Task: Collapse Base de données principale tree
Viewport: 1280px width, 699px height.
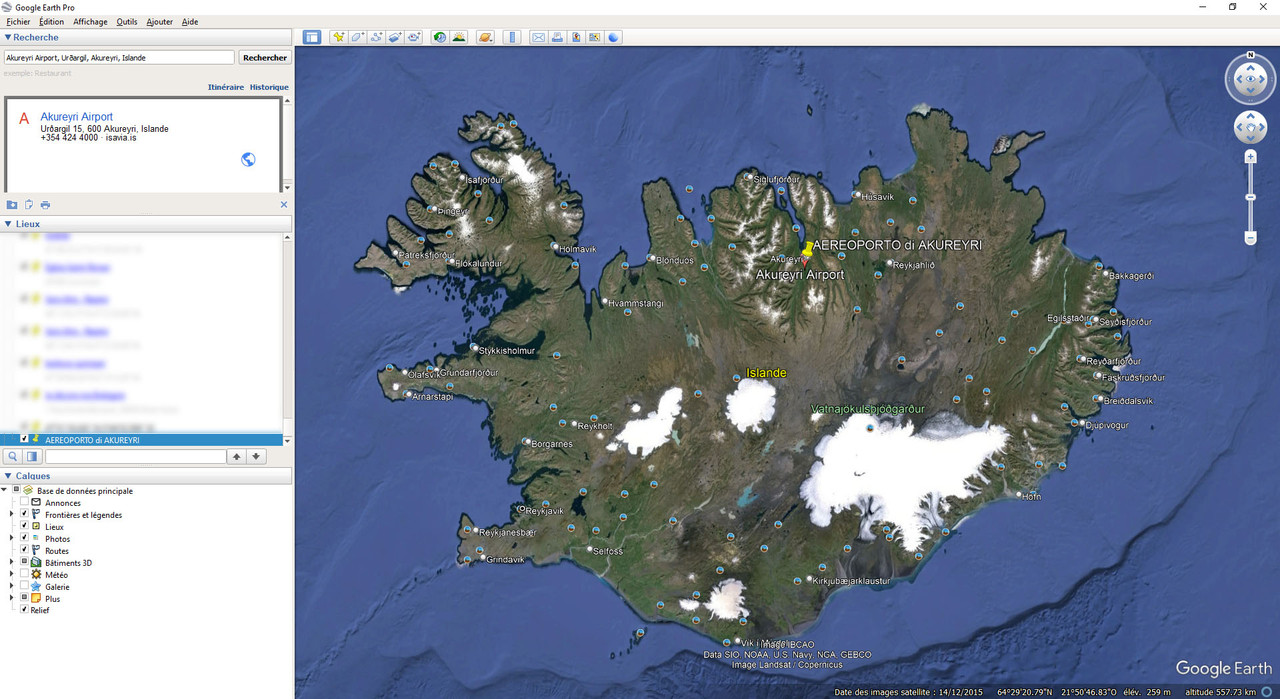Action: coord(4,491)
